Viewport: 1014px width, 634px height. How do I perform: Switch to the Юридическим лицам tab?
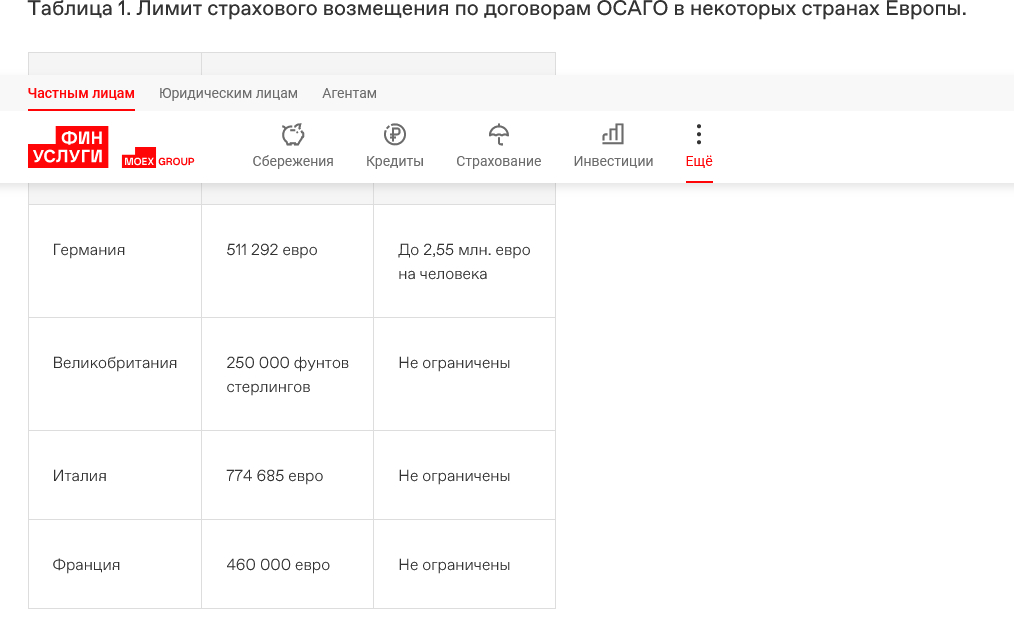228,93
